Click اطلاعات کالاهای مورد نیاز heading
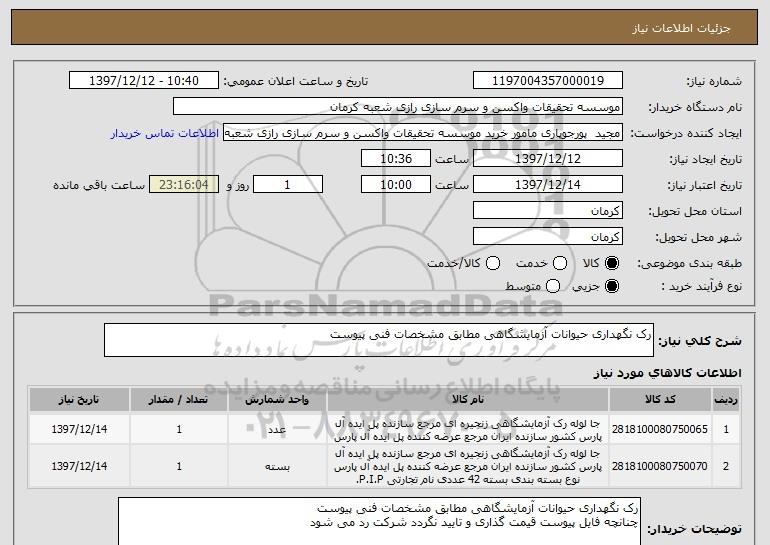The height and width of the screenshot is (545, 770). coord(667,373)
